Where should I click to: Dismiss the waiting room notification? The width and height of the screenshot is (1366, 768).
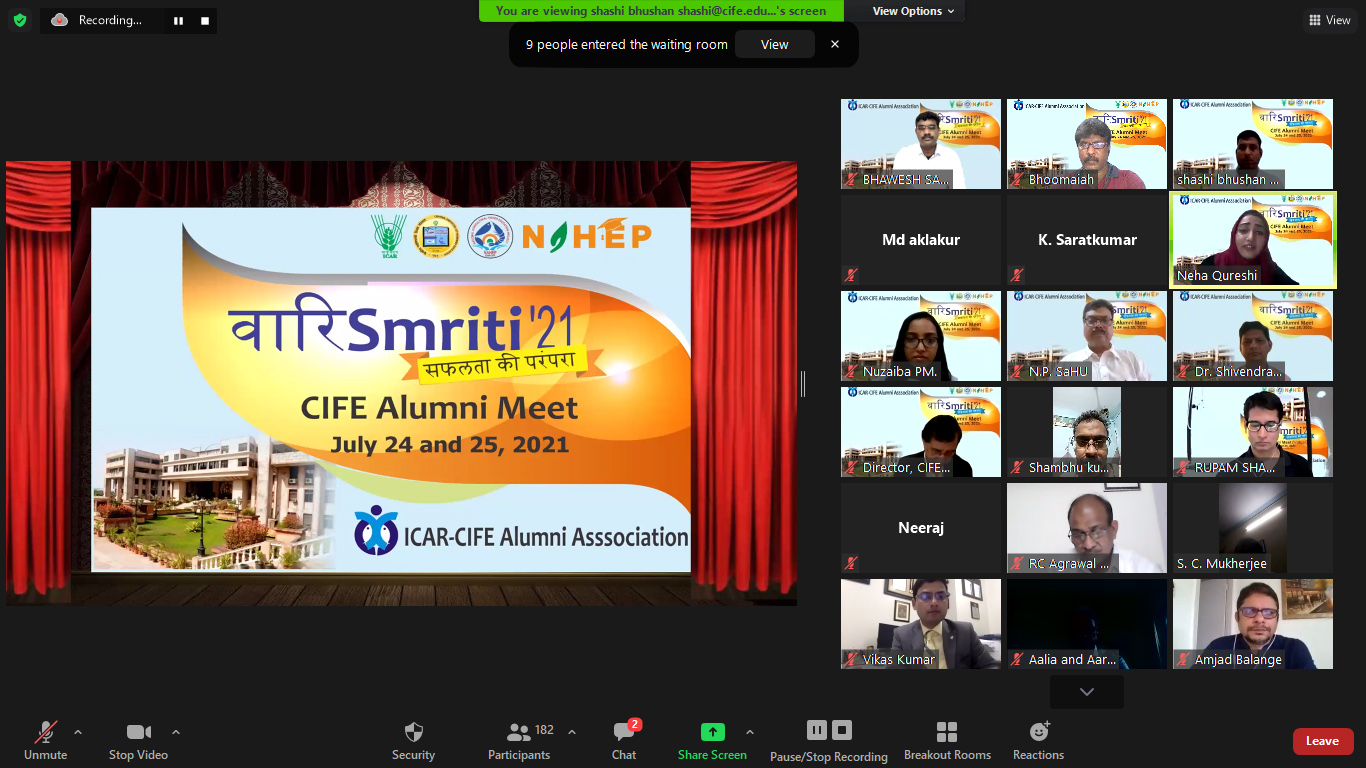(835, 44)
